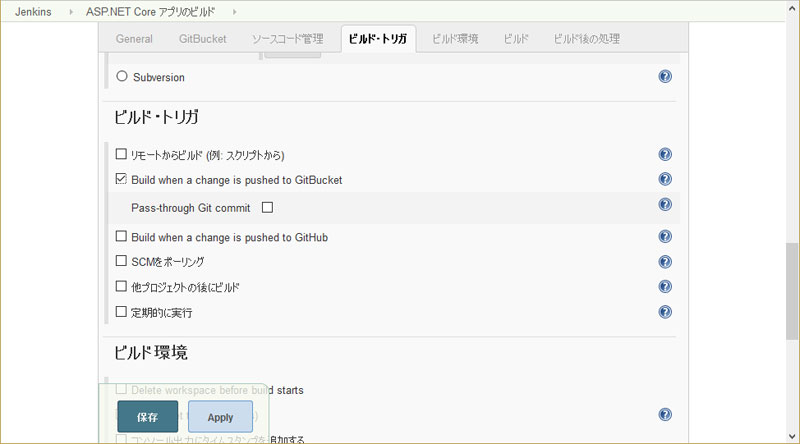Click the vertical scrollbar thumb
Viewport: 800px width, 444px height.
point(792,291)
